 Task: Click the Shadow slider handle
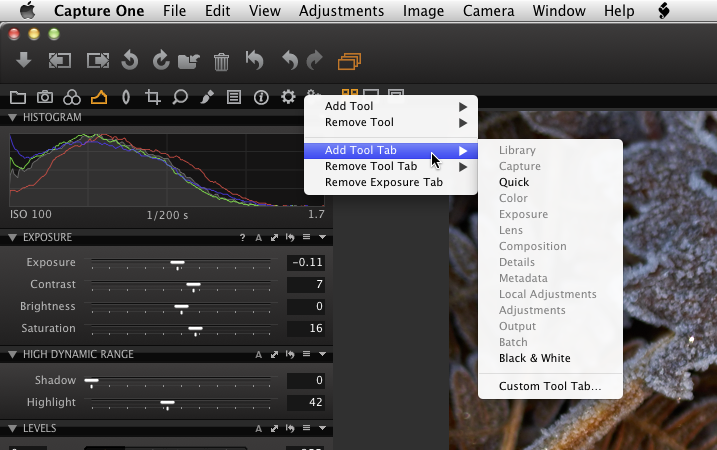(x=91, y=381)
